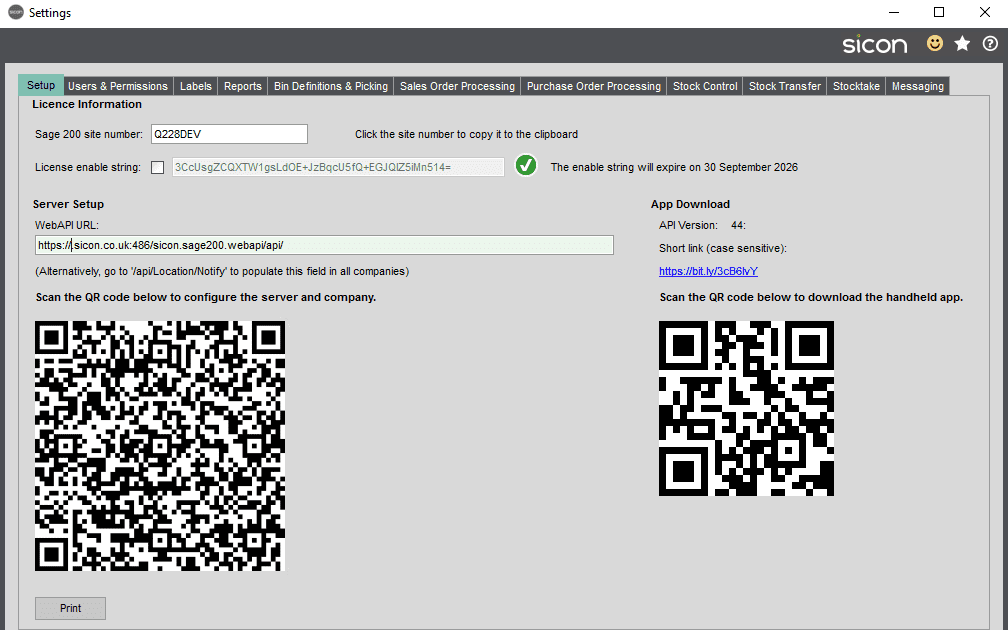Open the Purchase Order Processing tab

coord(593,86)
